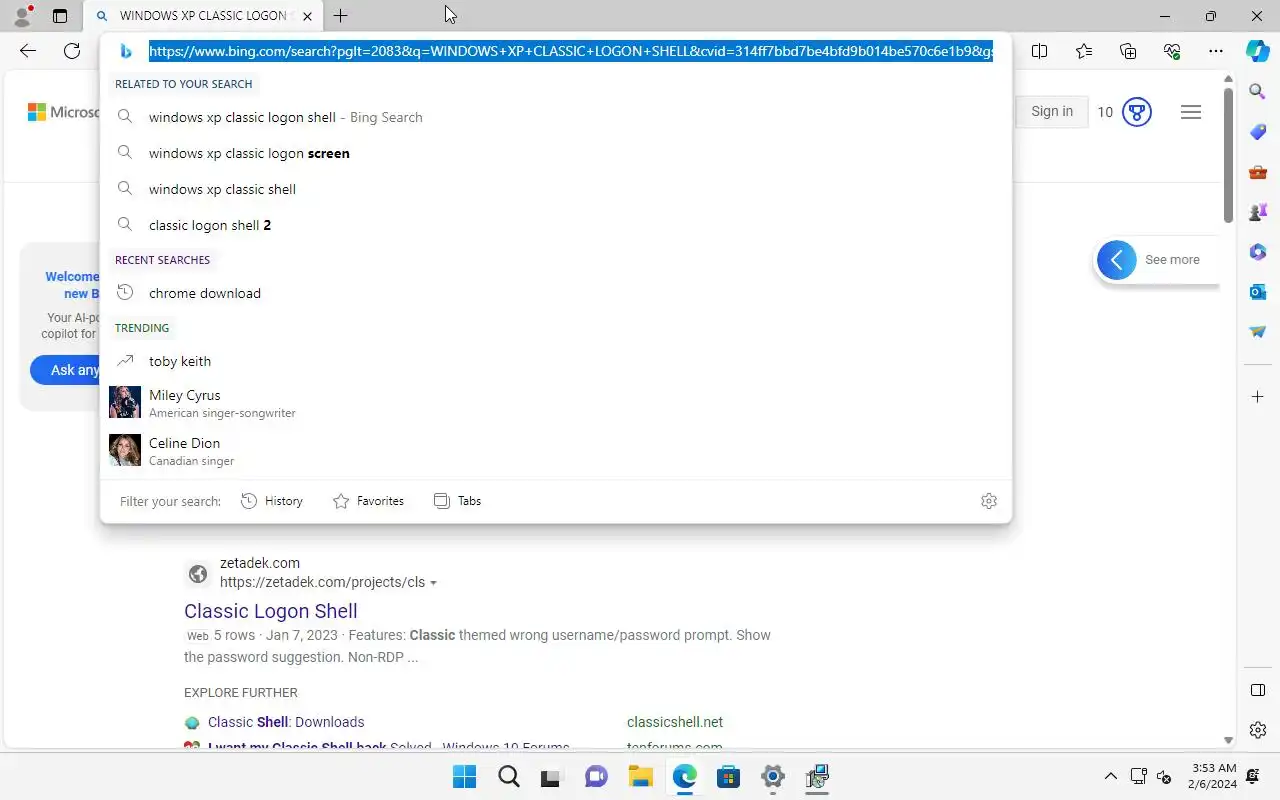
Task: Select suggestion classic logon shell 2
Action: (555, 225)
